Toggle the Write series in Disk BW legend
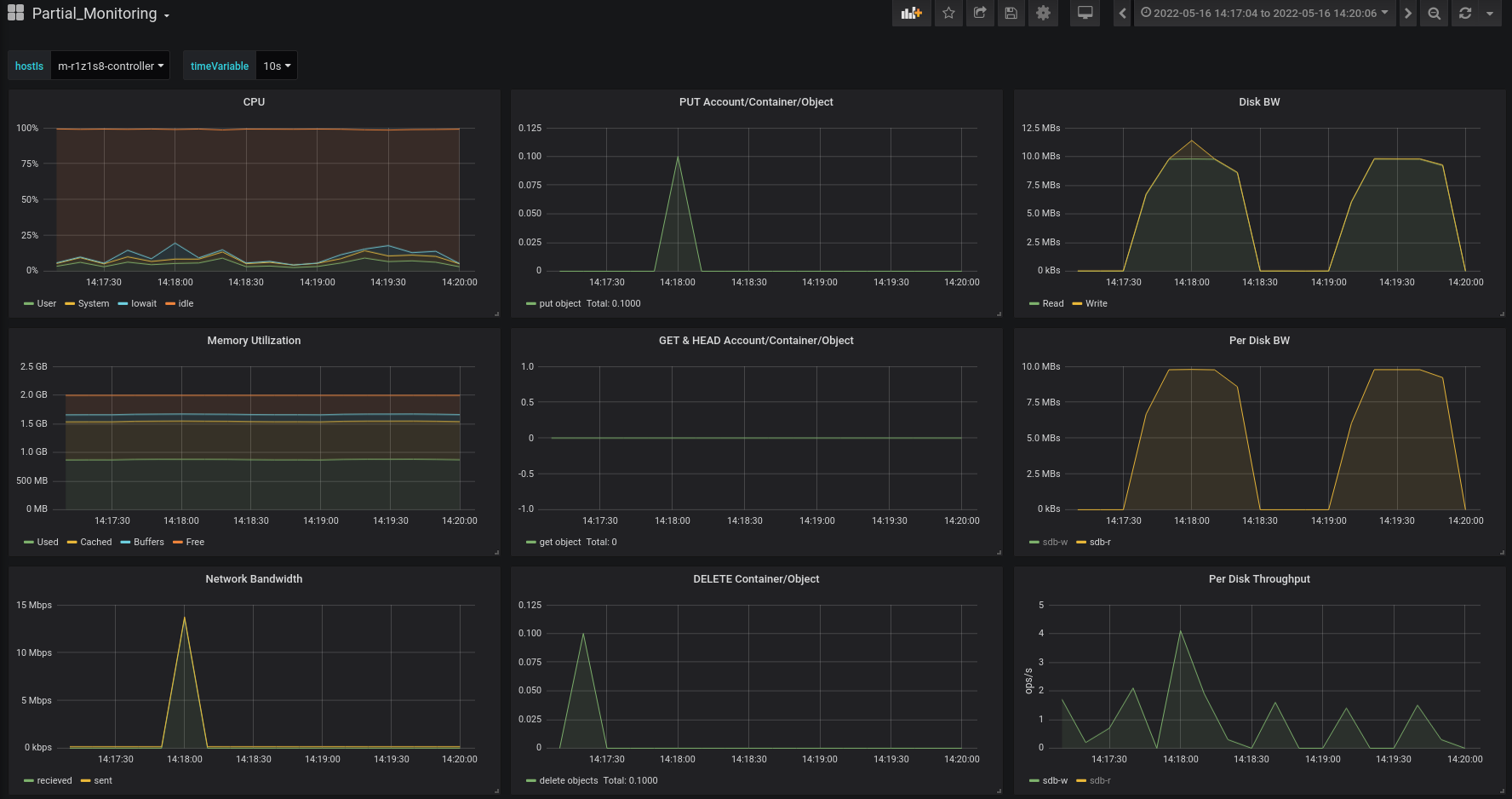Screen dimensions: 1512x799 click(x=1096, y=303)
